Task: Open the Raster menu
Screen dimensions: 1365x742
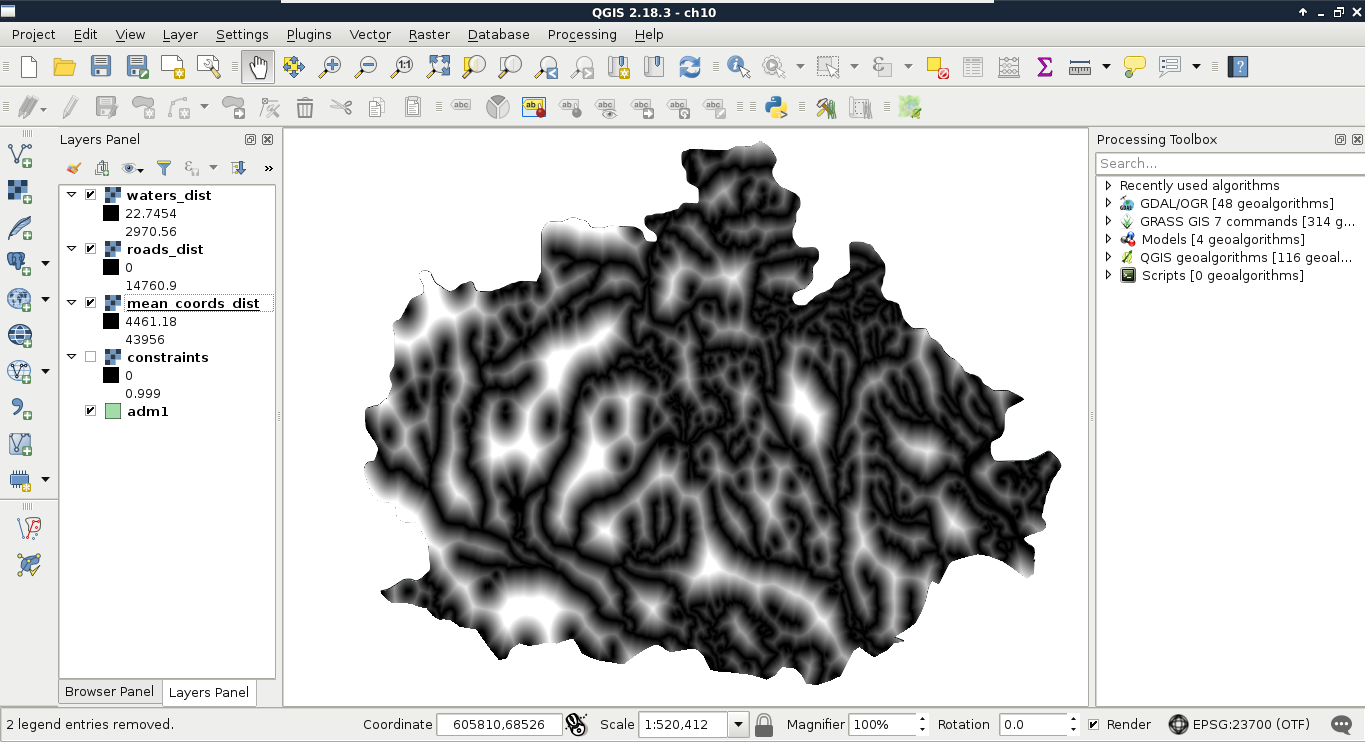Action: 429,34
